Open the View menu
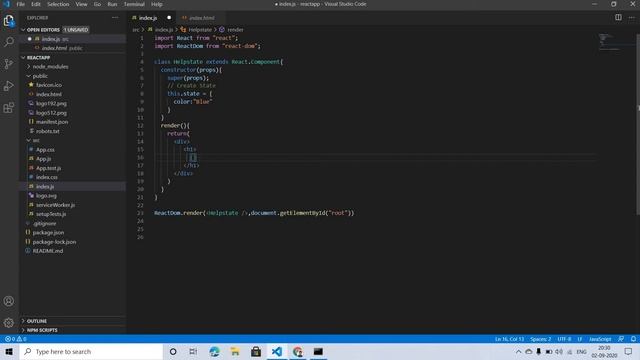640x360 pixels. [x=81, y=4]
